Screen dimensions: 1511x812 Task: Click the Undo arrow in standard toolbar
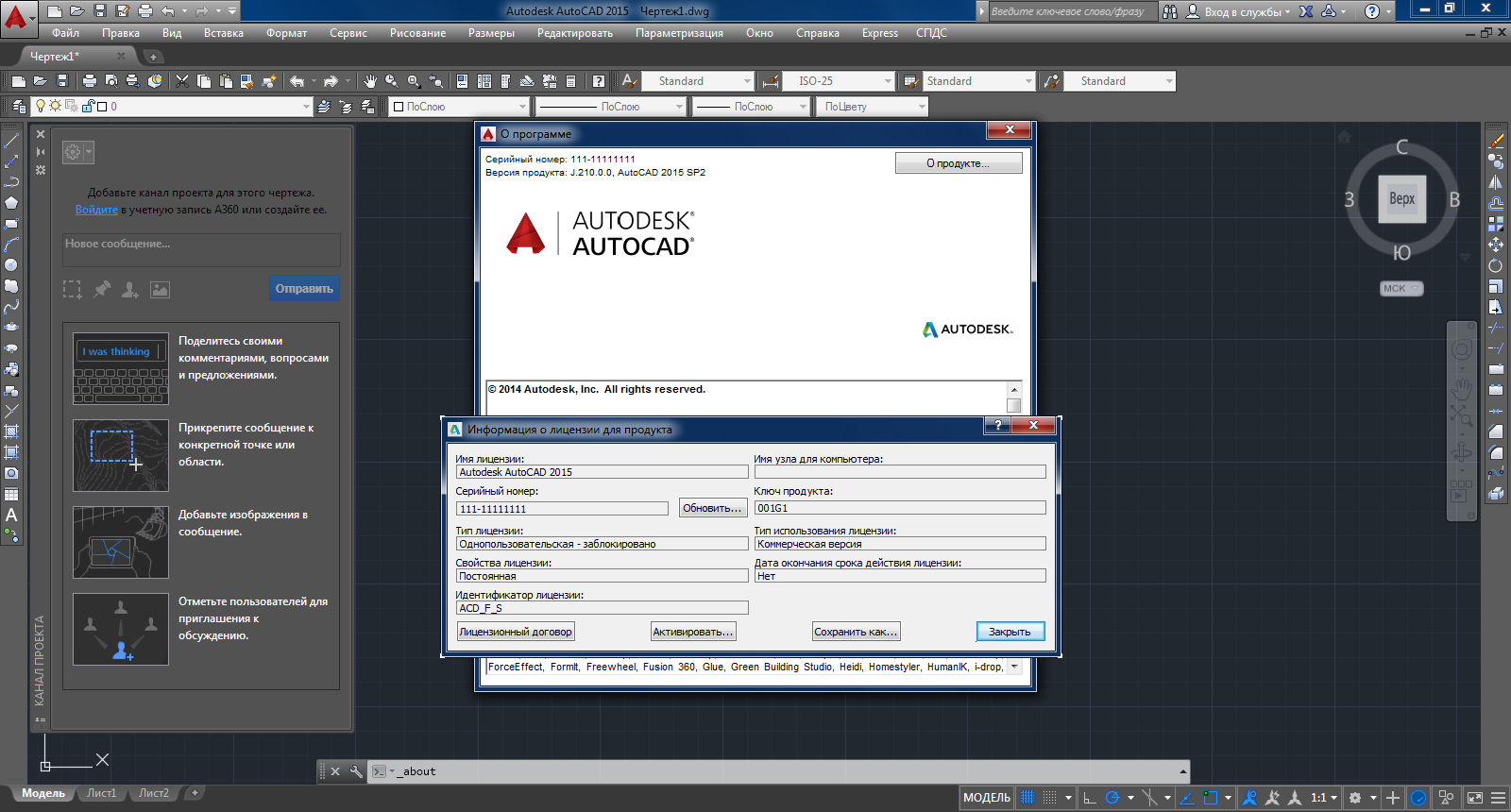click(x=297, y=81)
